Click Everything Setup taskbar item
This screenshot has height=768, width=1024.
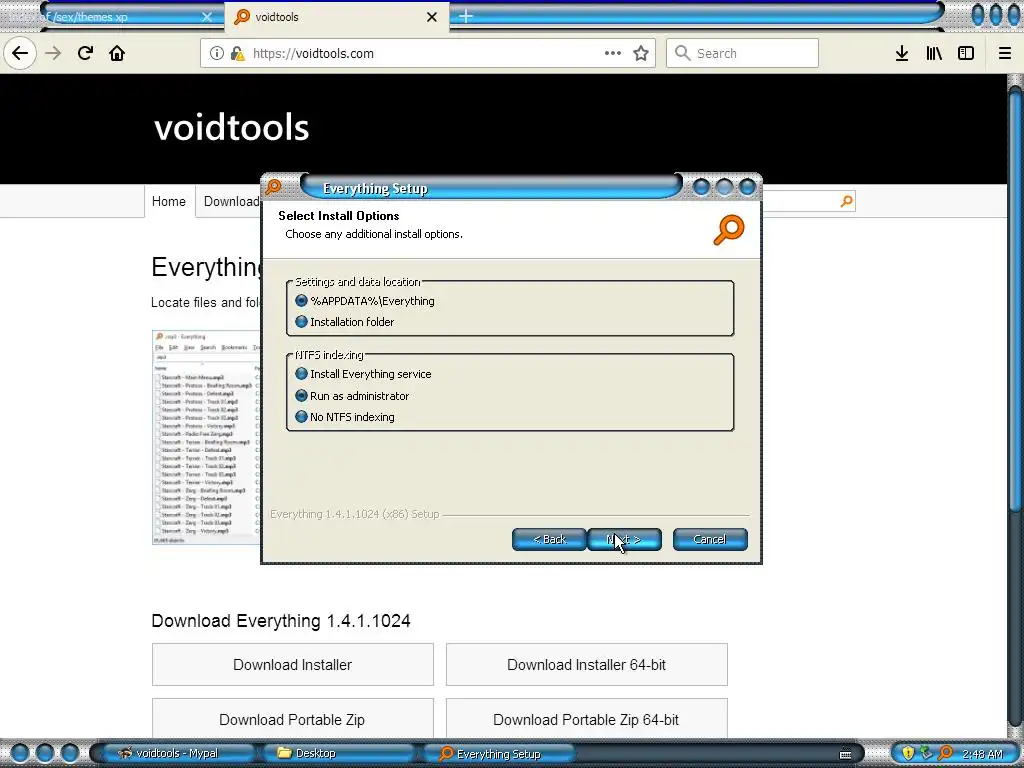[500, 754]
